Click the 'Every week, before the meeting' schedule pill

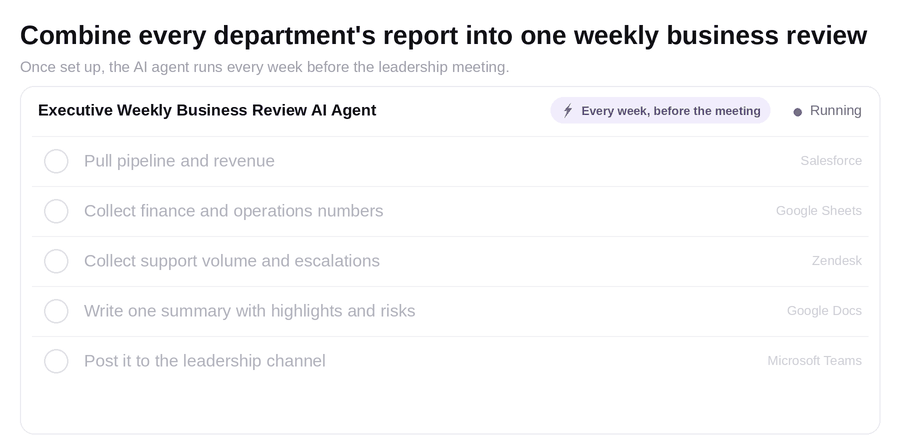[x=660, y=111]
